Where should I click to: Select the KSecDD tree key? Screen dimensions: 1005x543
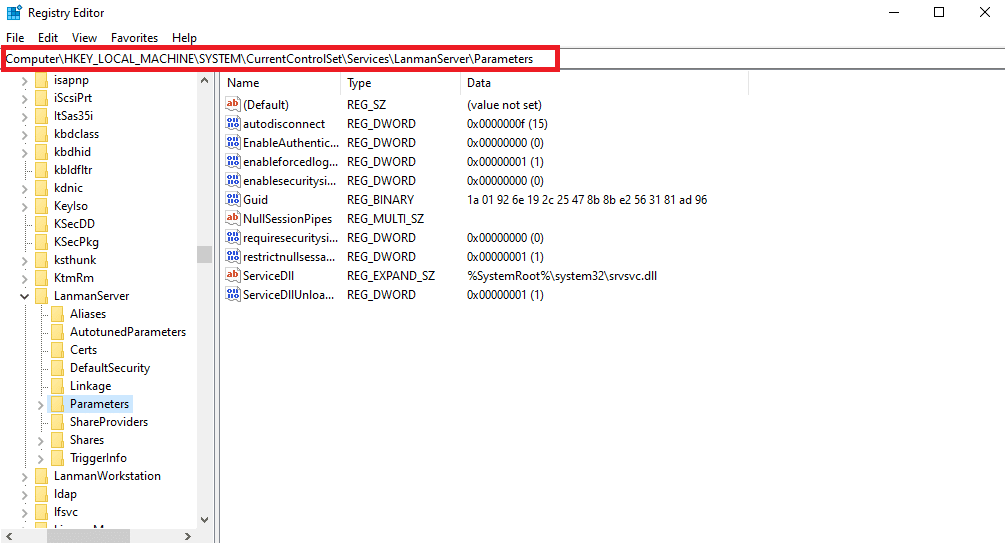click(x=74, y=224)
